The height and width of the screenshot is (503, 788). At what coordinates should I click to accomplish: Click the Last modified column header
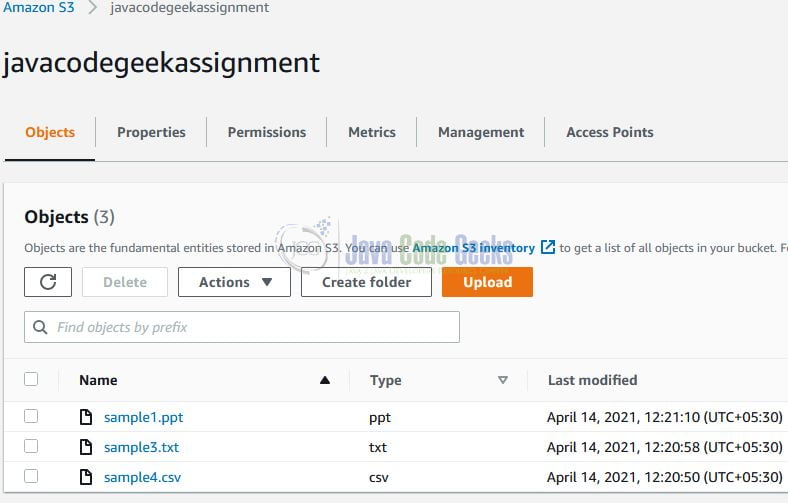tap(593, 380)
